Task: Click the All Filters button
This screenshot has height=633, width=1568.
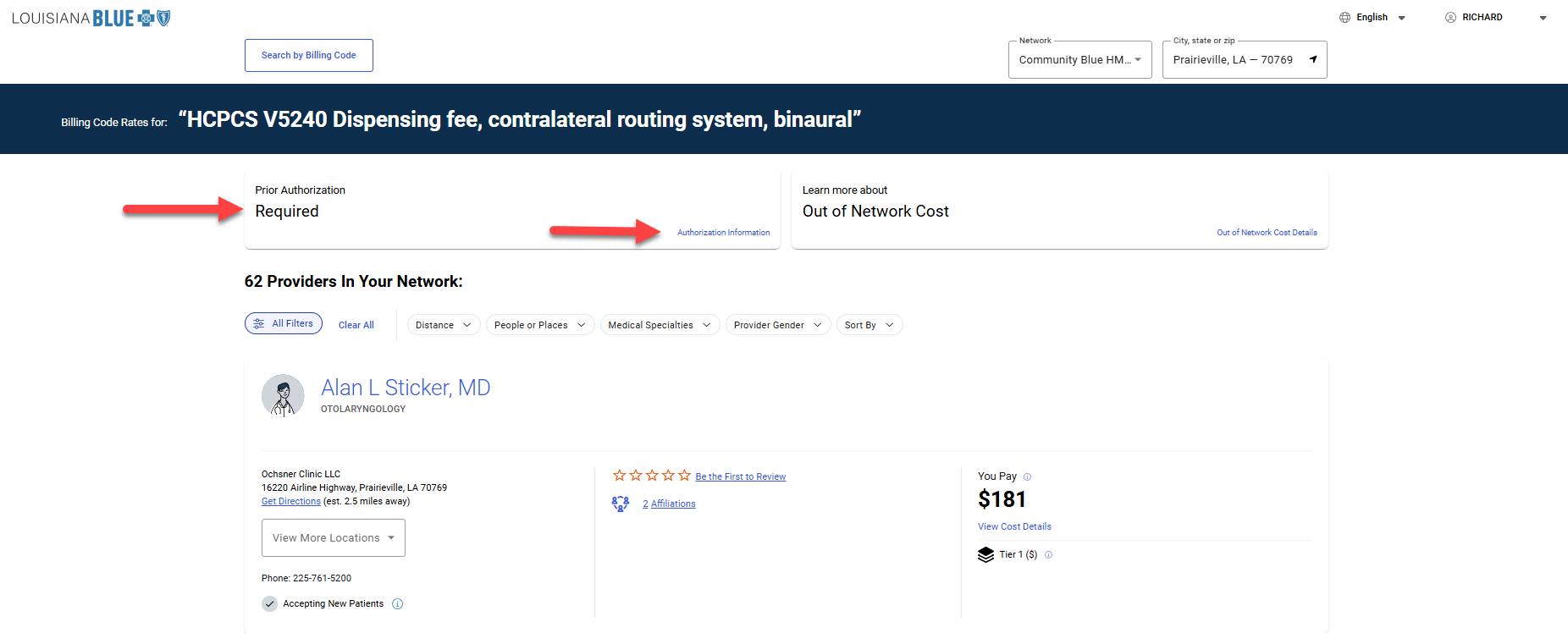Action: click(284, 323)
